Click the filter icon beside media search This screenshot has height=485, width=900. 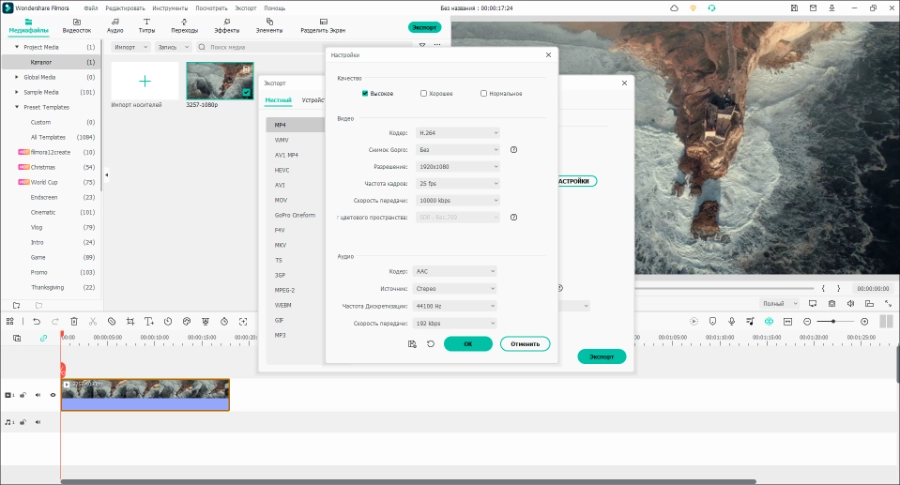click(x=422, y=45)
